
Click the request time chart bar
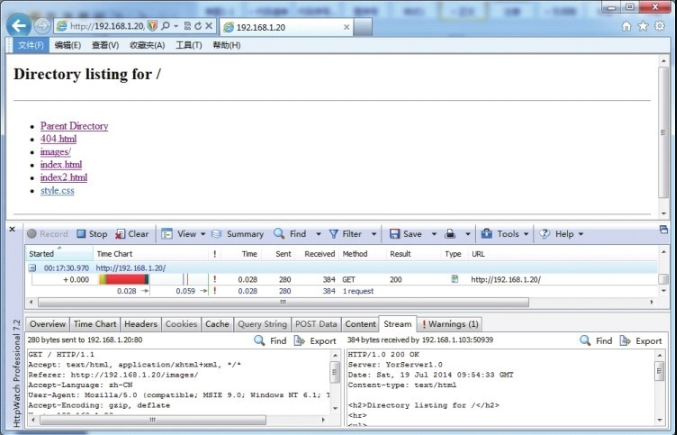tap(124, 279)
